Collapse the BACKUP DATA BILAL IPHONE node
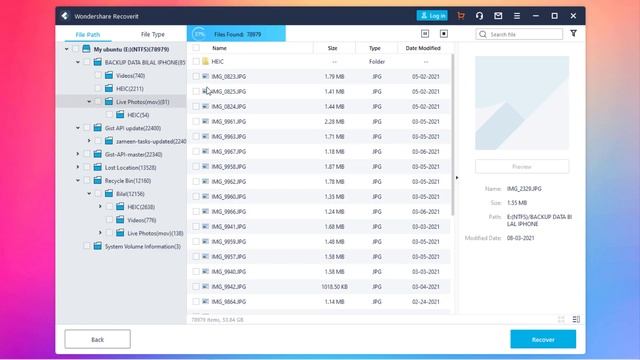Viewport: 640px width, 360px height. pyautogui.click(x=78, y=62)
